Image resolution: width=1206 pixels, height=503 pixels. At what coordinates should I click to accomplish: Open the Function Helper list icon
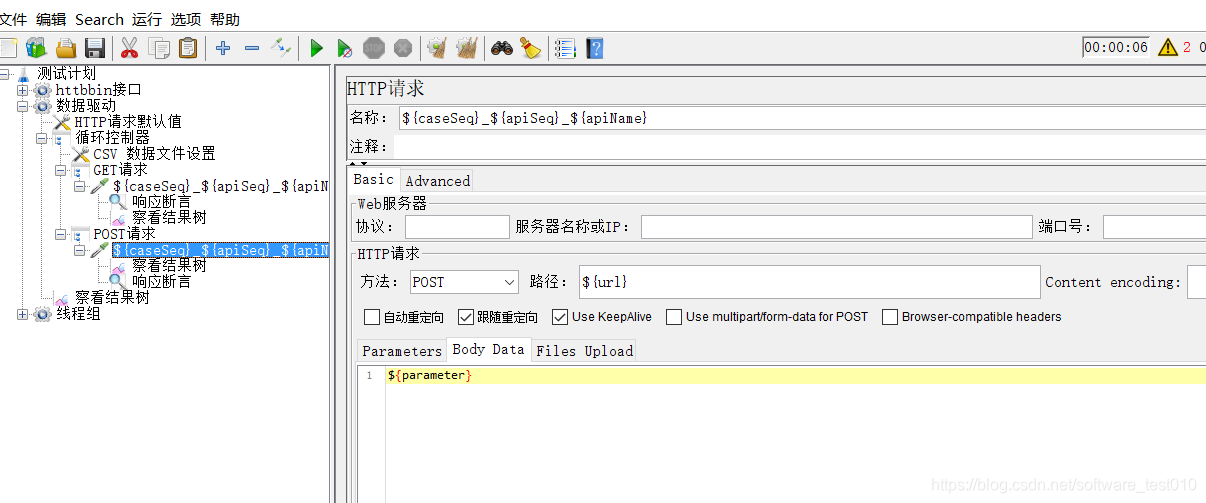565,47
